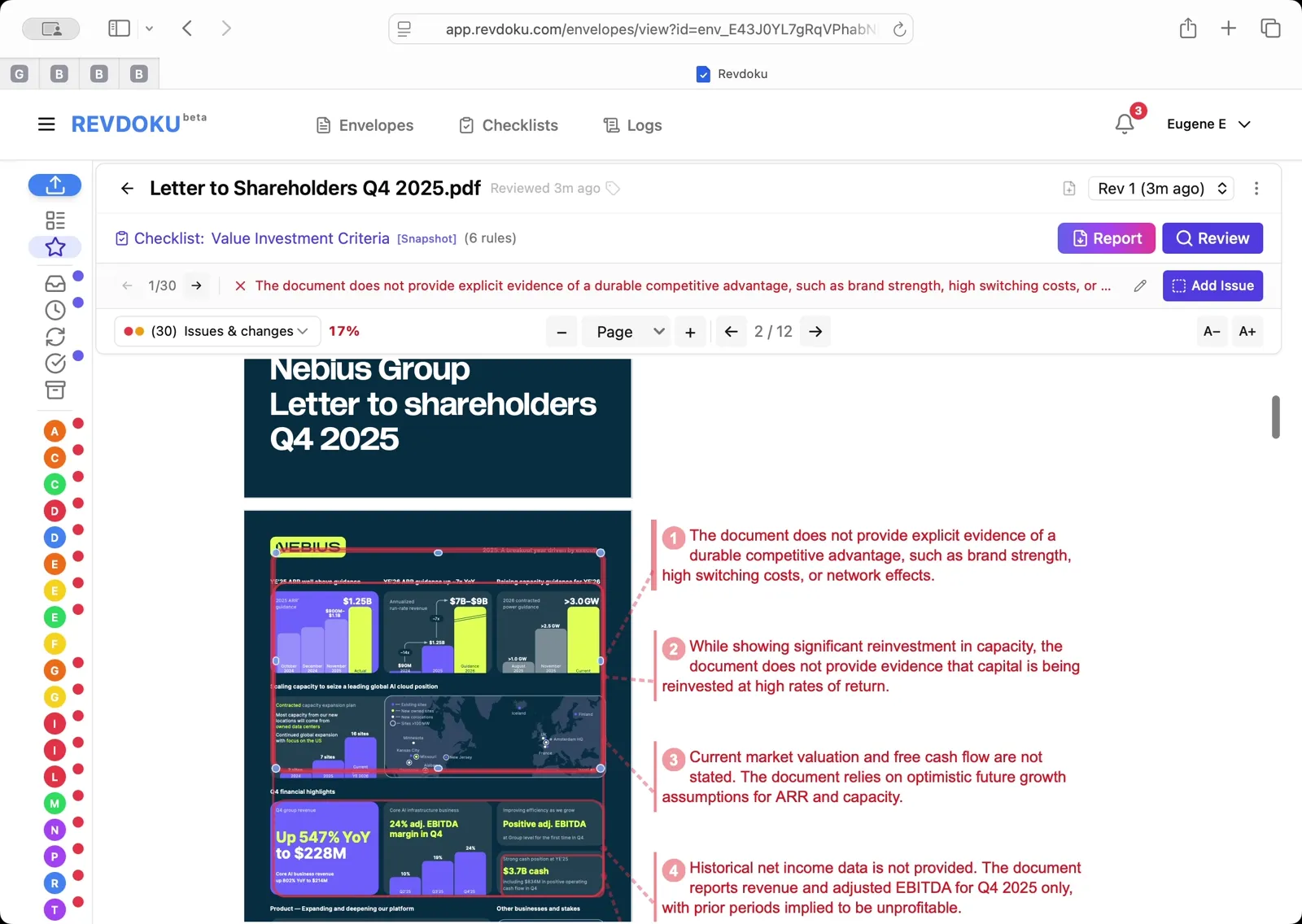Toggle the Revdoku checkbox above the header
The image size is (1302, 924).
pos(702,74)
